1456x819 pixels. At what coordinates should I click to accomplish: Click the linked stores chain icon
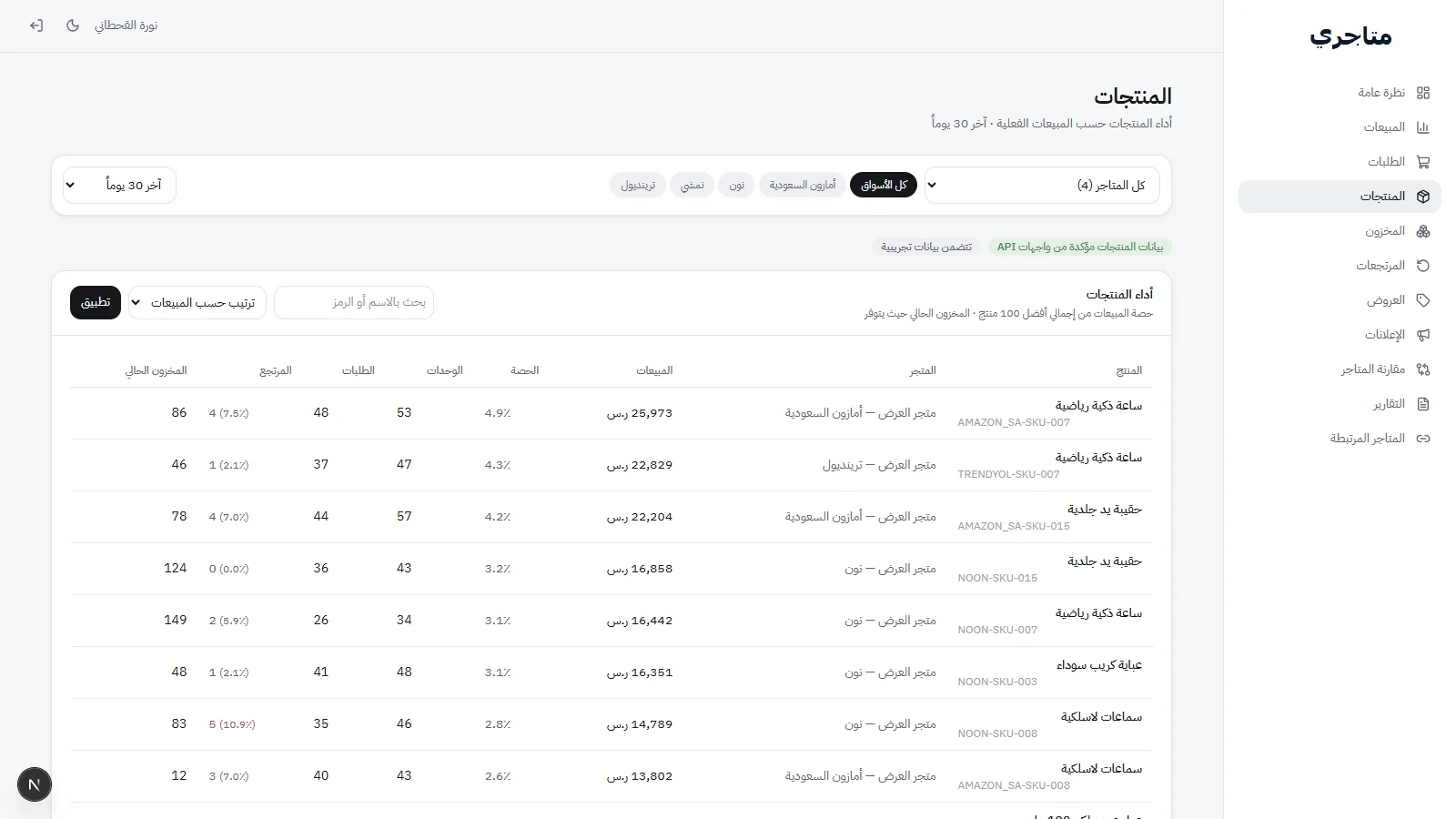1423,439
